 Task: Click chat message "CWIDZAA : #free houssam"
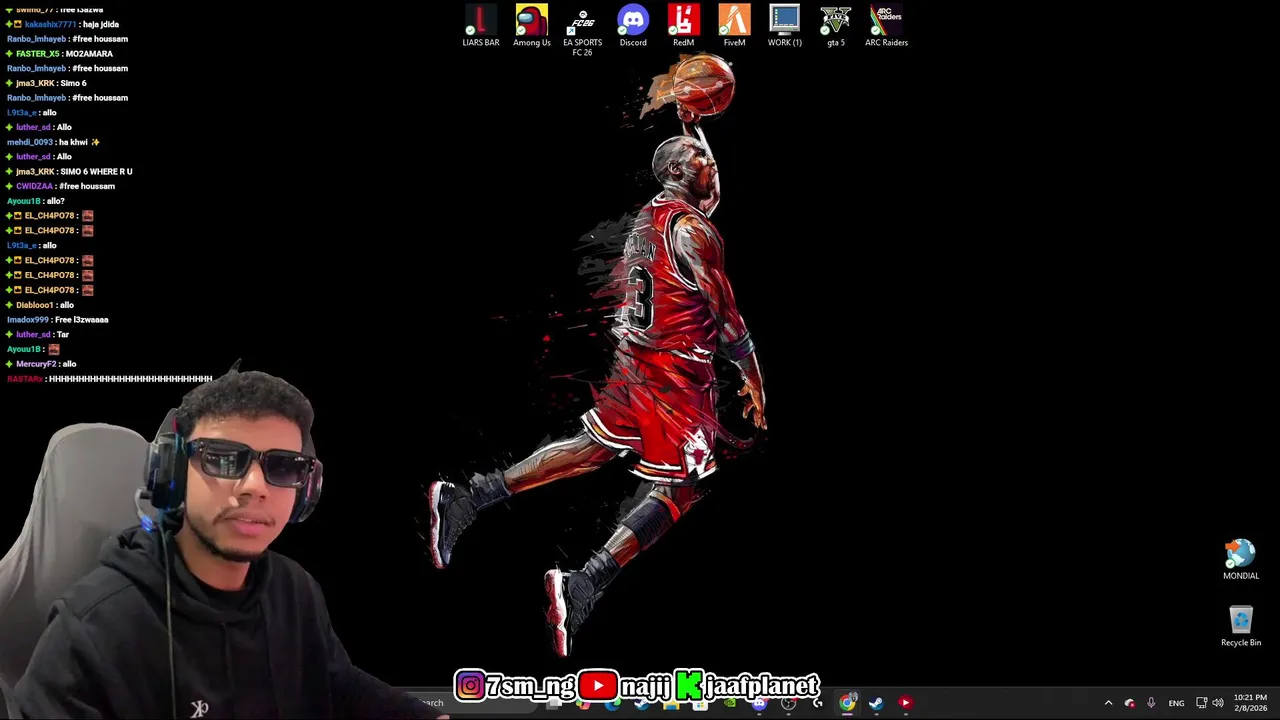[x=60, y=186]
